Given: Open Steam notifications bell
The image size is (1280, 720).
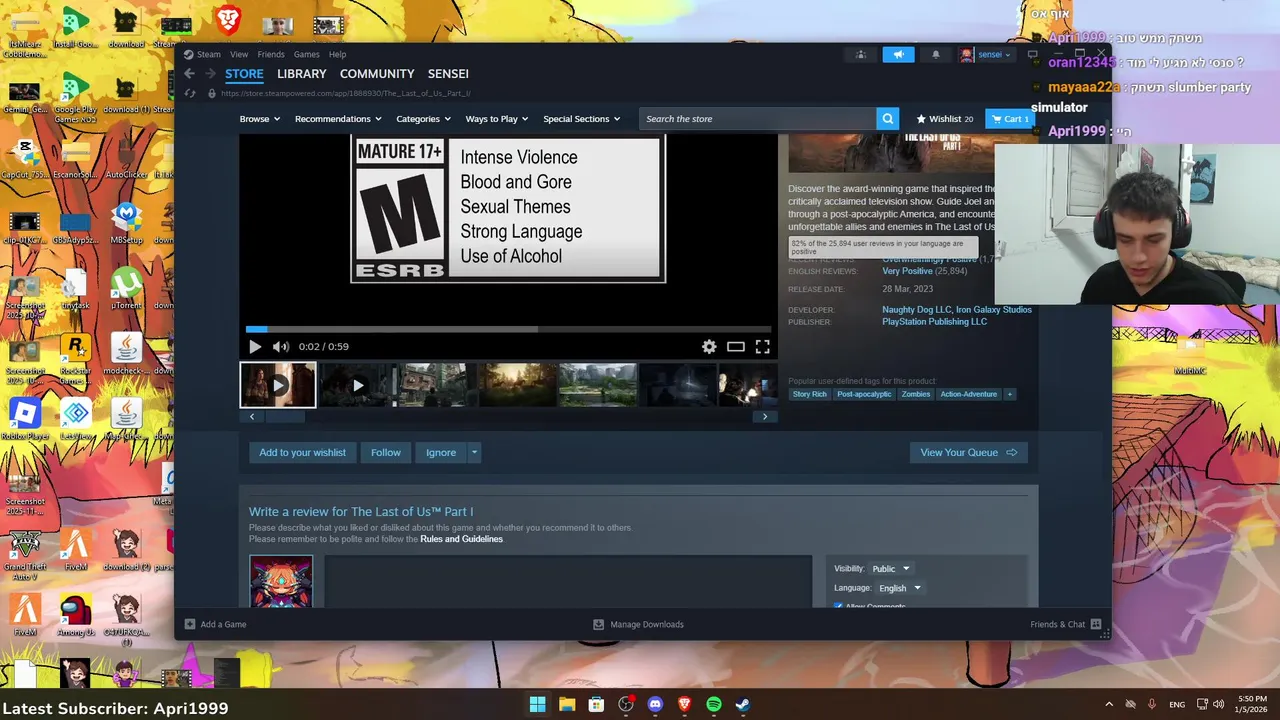Looking at the screenshot, I should point(936,55).
